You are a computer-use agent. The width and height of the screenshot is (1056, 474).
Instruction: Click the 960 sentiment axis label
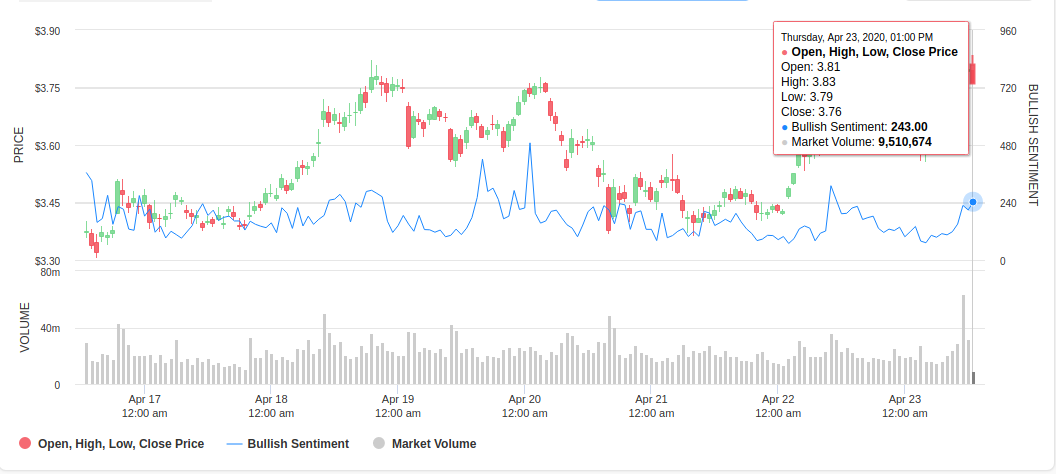pos(1008,31)
